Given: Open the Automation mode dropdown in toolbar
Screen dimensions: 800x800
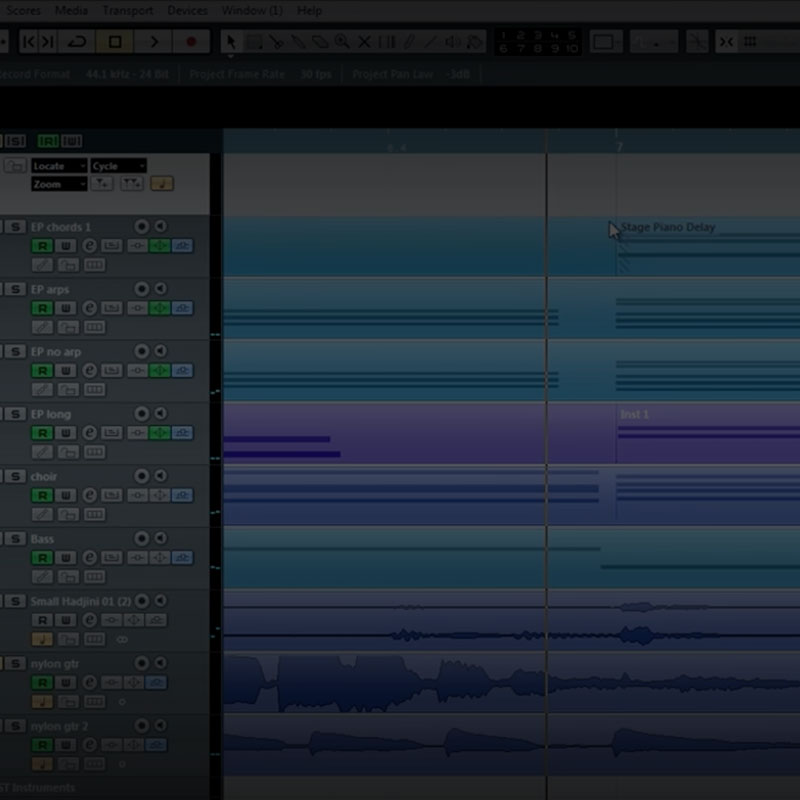Looking at the screenshot, I should pyautogui.click(x=654, y=42).
